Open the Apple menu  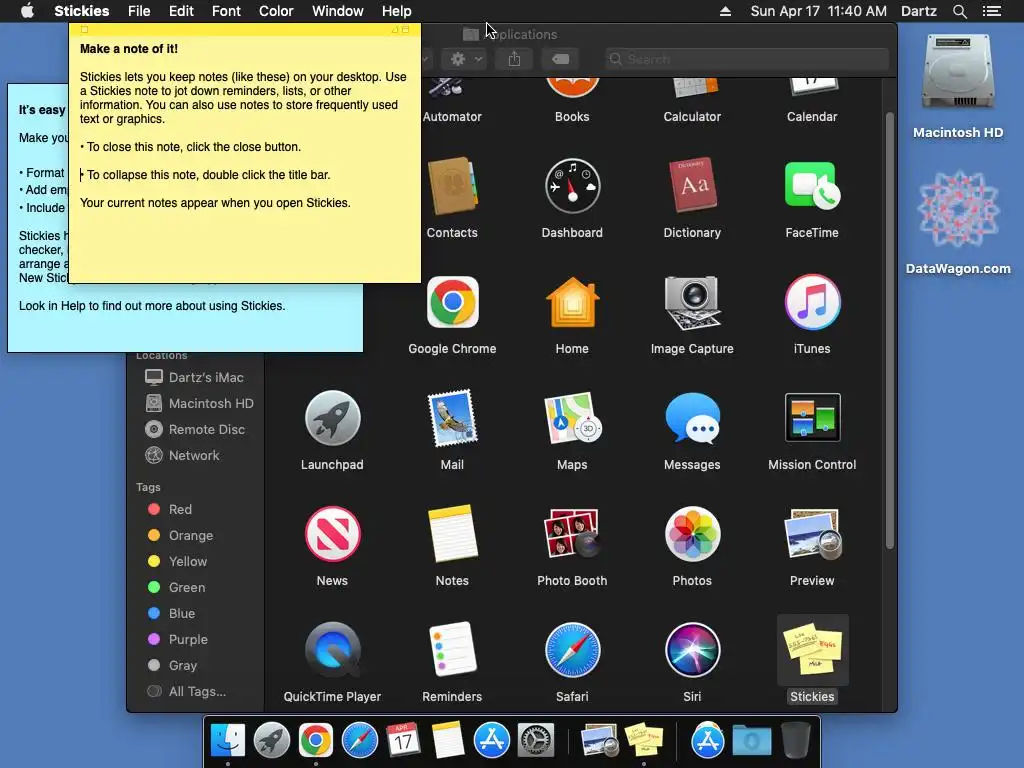pos(27,11)
